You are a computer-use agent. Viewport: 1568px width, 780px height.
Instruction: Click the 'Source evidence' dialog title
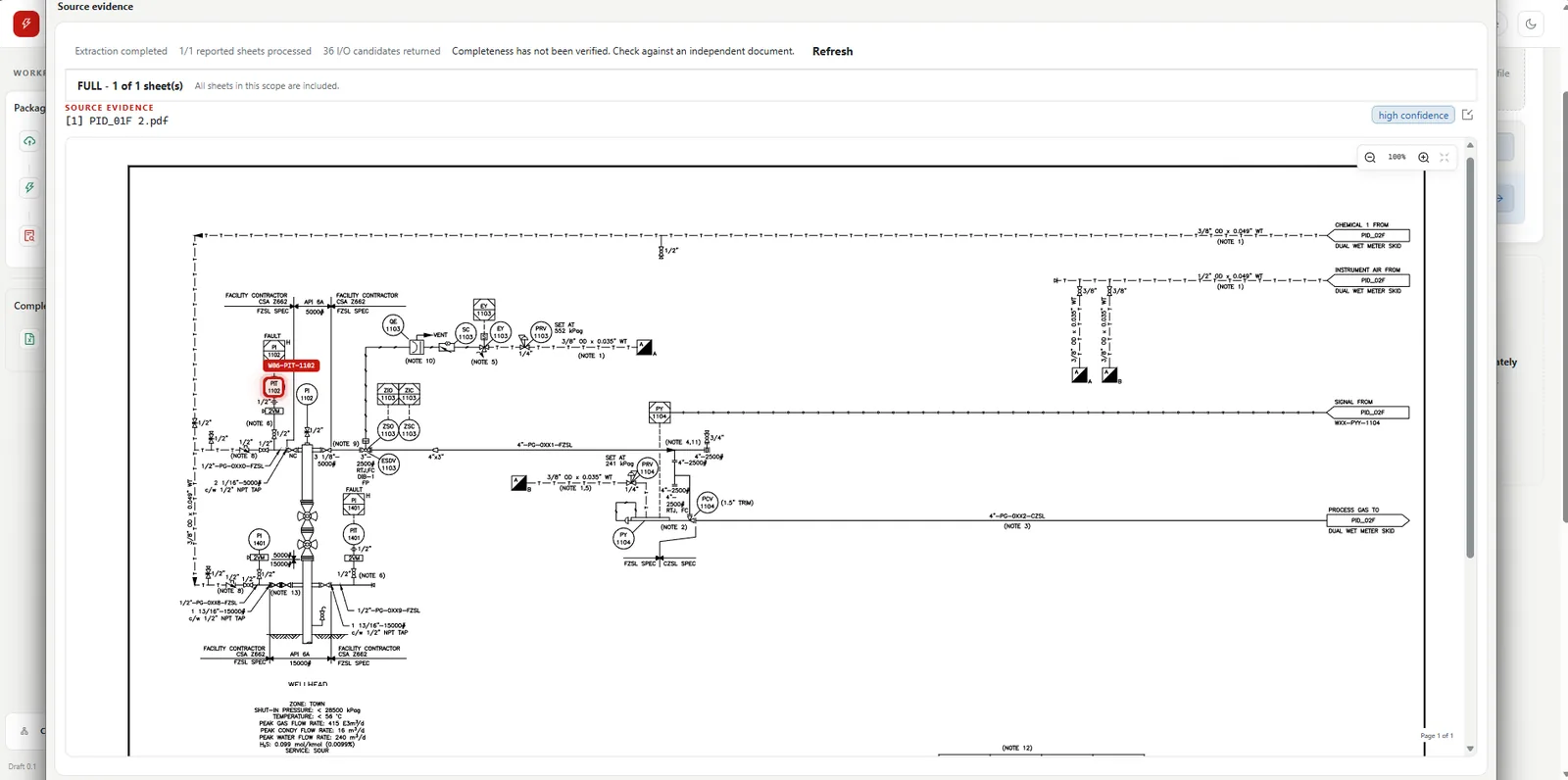click(x=95, y=7)
